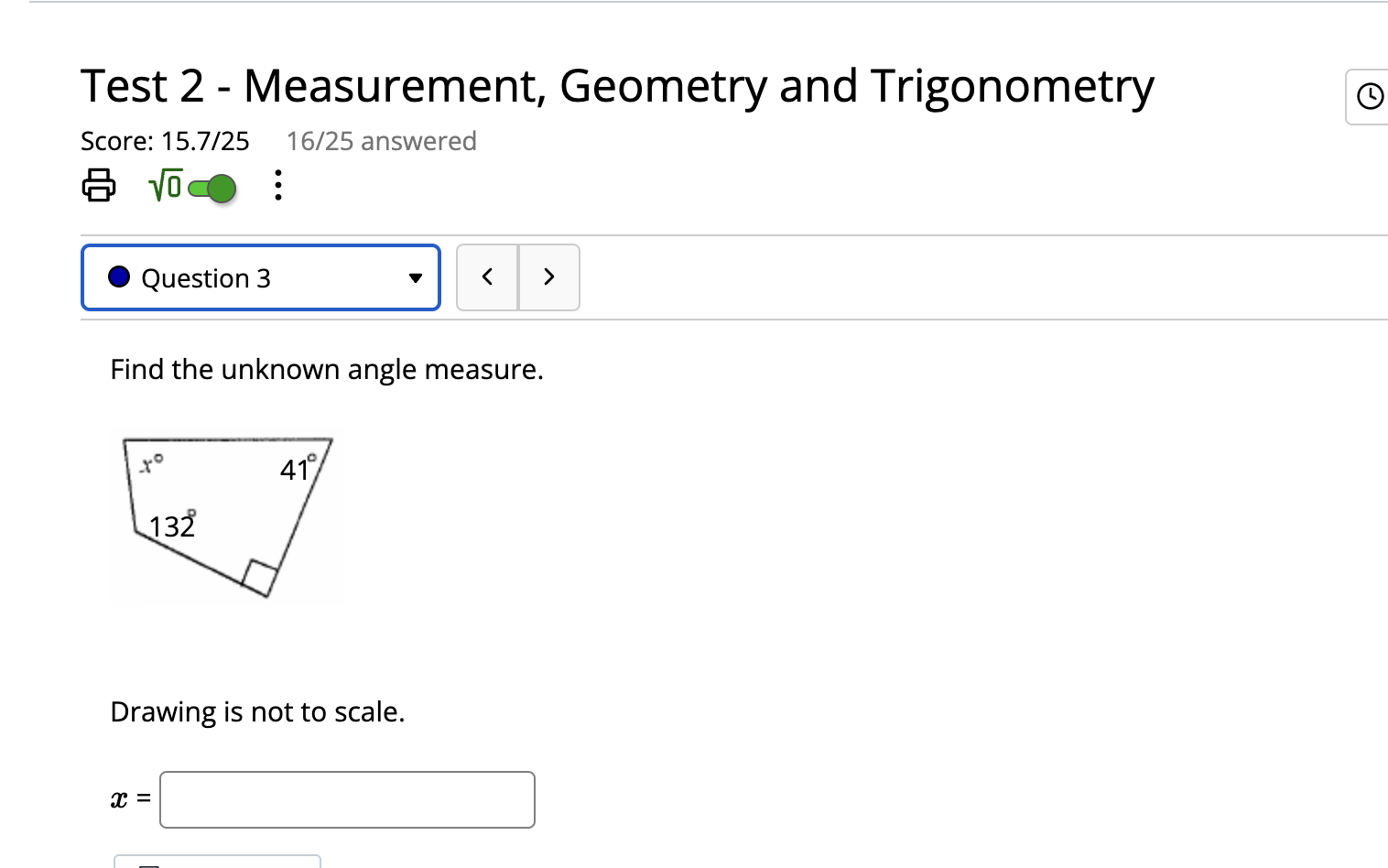The height and width of the screenshot is (868, 1388).
Task: Go to the next question
Action: (548, 277)
